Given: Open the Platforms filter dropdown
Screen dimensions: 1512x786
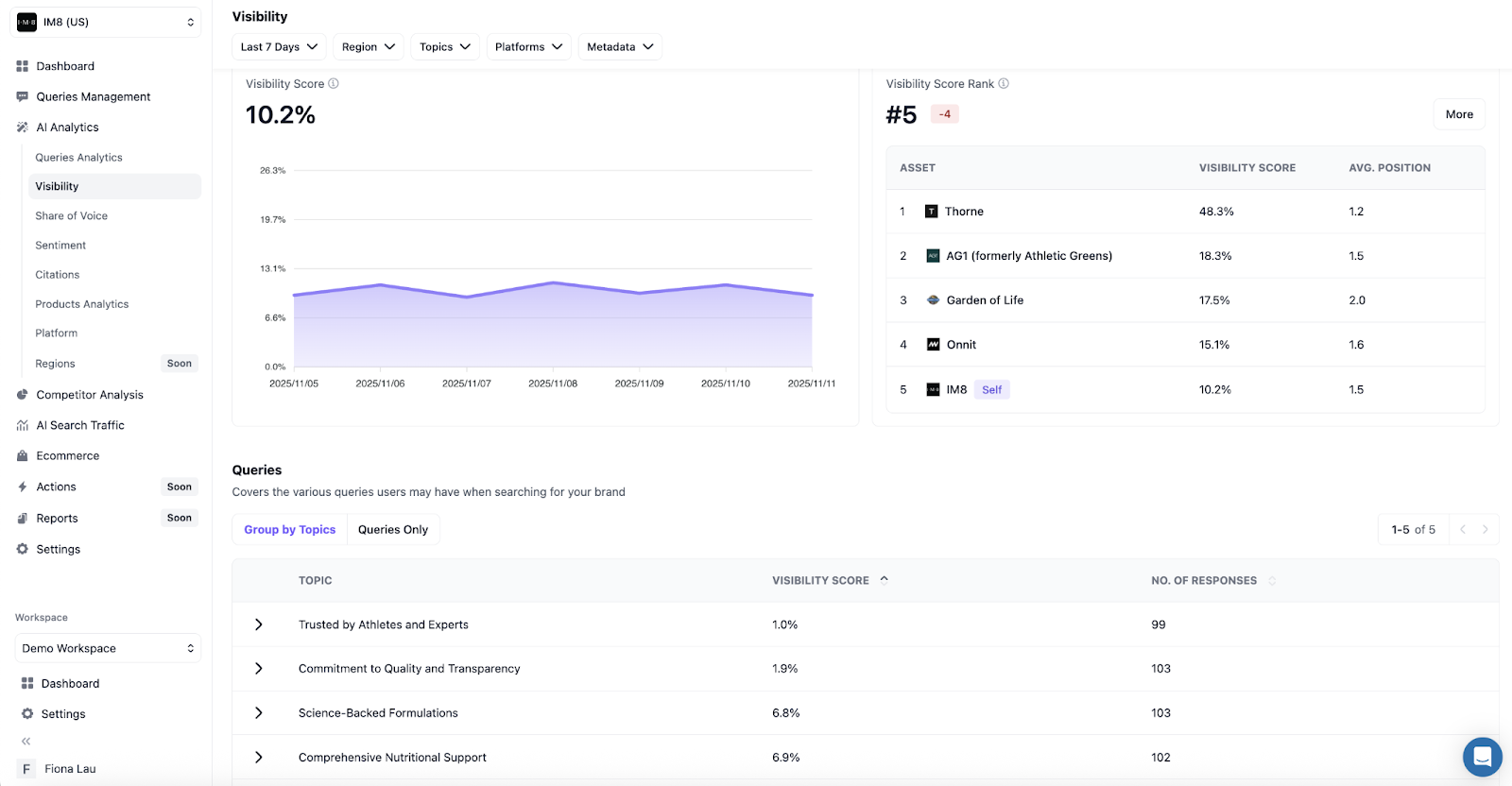Looking at the screenshot, I should tap(528, 46).
